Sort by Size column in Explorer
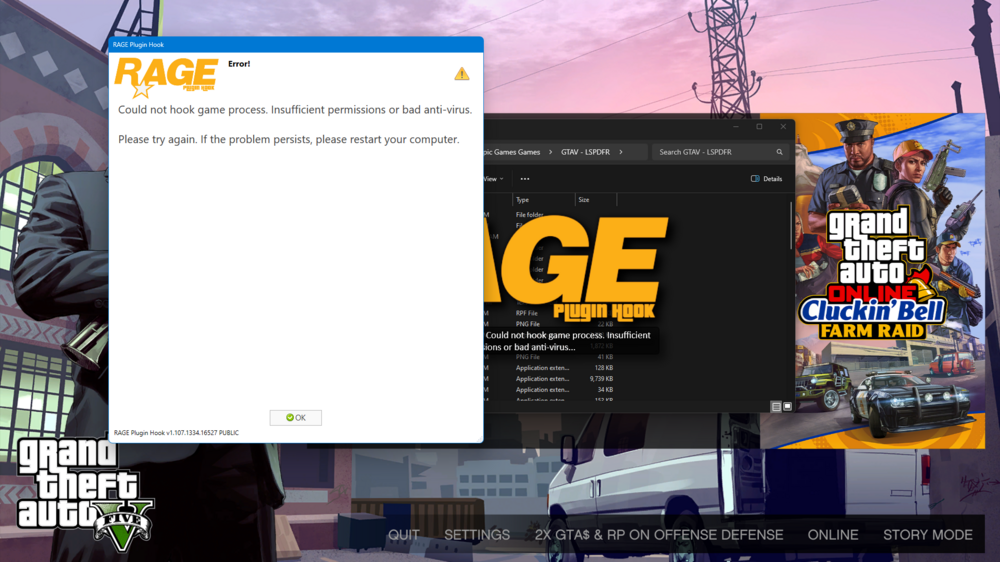 click(x=596, y=200)
